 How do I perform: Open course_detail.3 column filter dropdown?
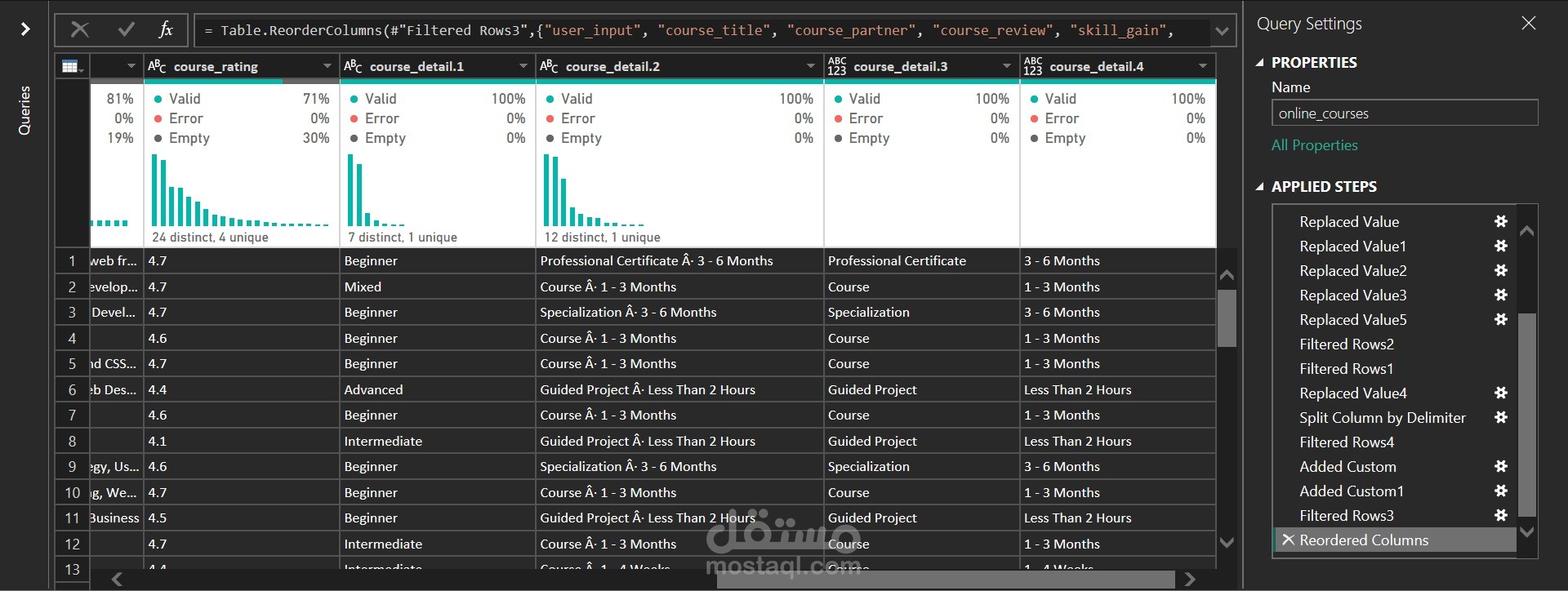1006,66
